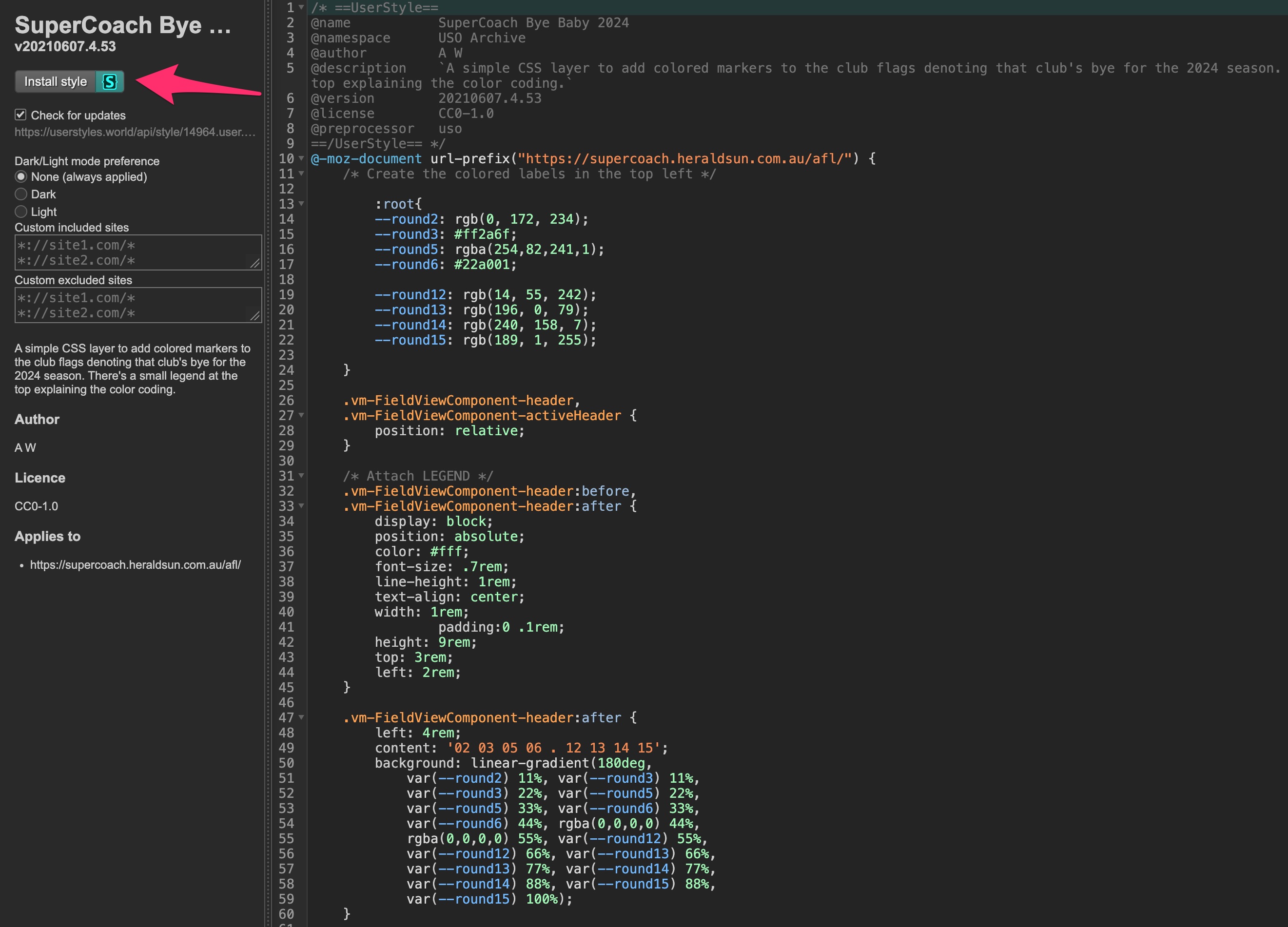Click the height: 9rem declaration
Screen dimensions: 1288x927
point(426,642)
